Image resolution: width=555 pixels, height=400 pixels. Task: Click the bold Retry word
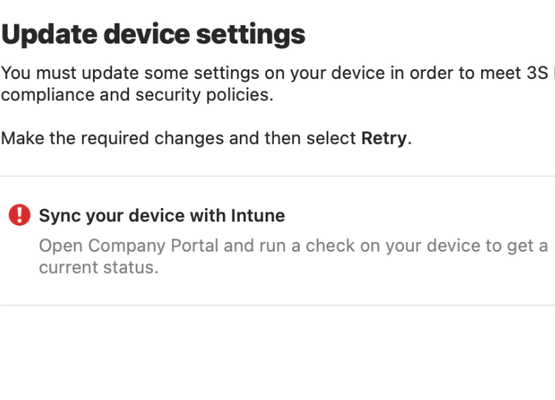pyautogui.click(x=384, y=138)
